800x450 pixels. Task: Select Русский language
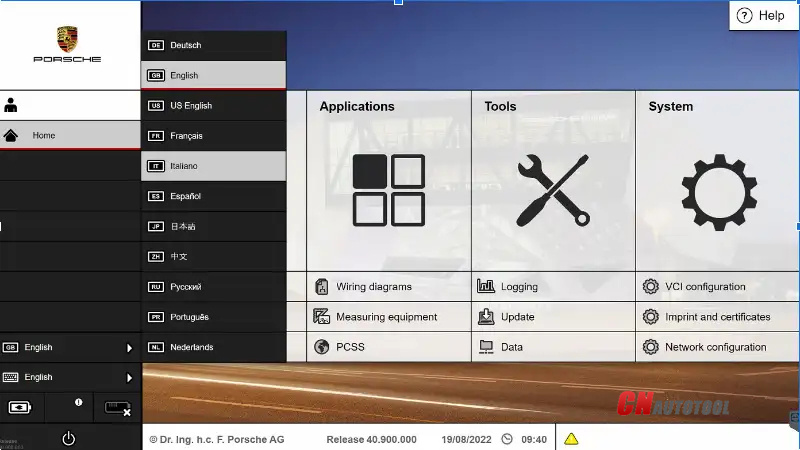[x=213, y=287]
